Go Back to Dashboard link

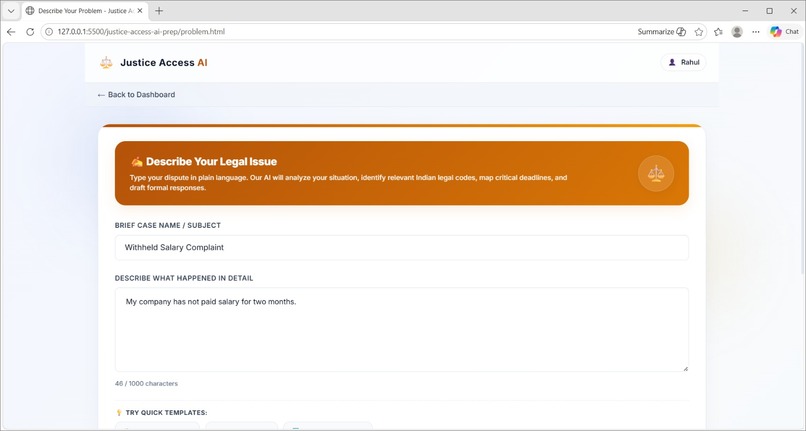pyautogui.click(x=136, y=95)
